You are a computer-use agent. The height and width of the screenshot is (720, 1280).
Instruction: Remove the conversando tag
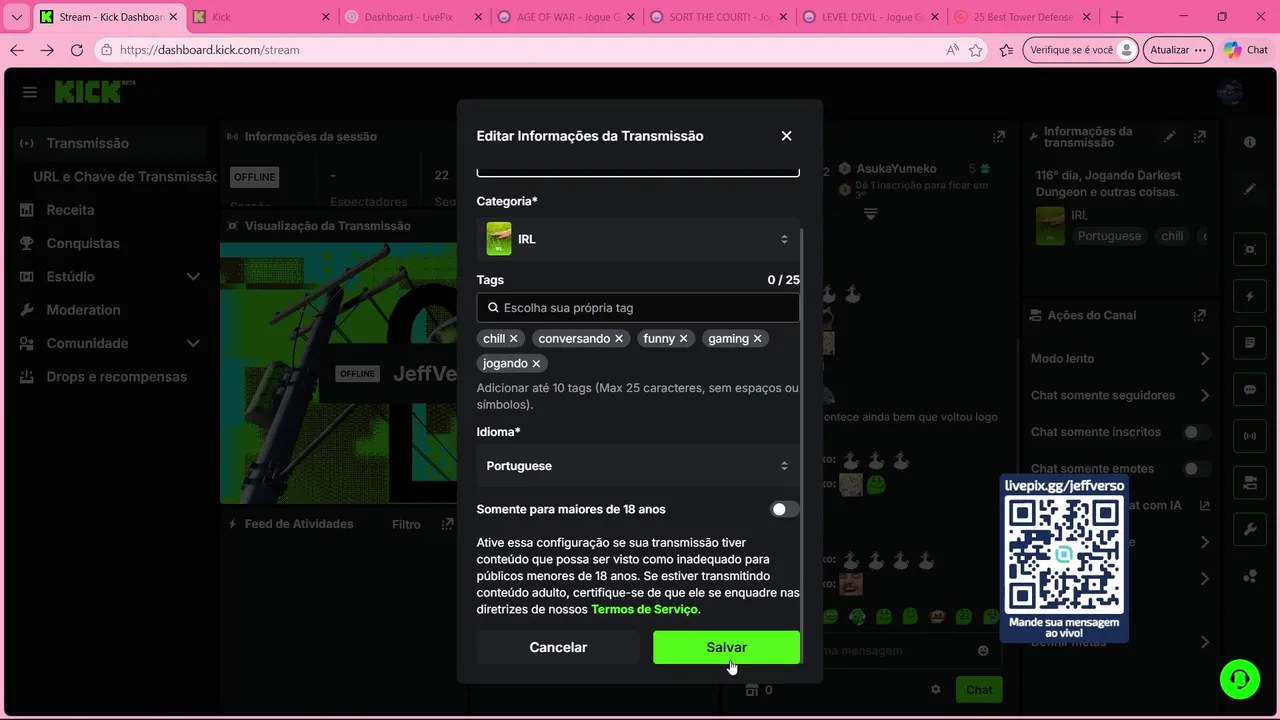coord(619,339)
